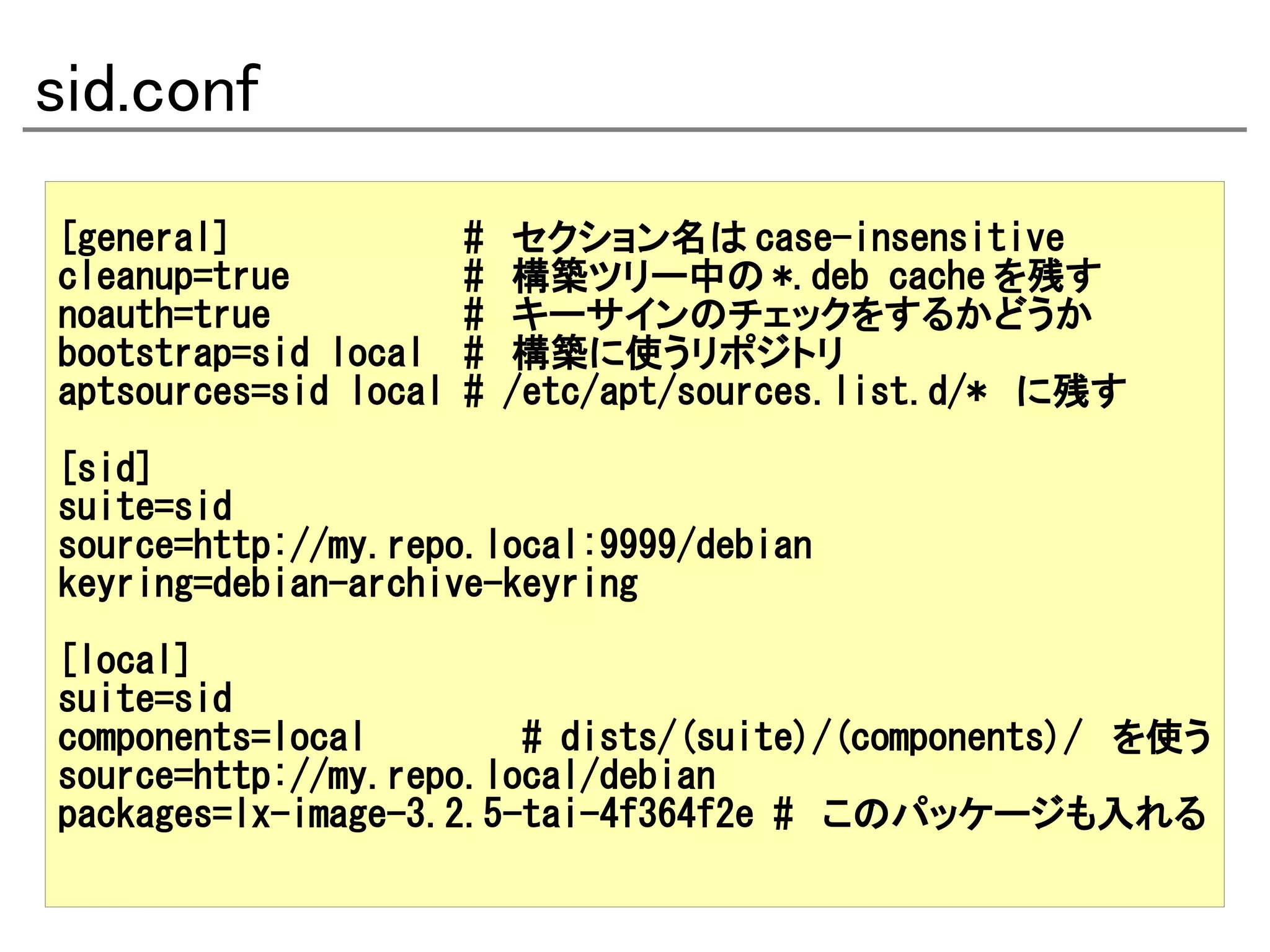Click the "keyring=debian-archive-keyring" line
Image resolution: width=1270 pixels, height=952 pixels.
point(348,584)
